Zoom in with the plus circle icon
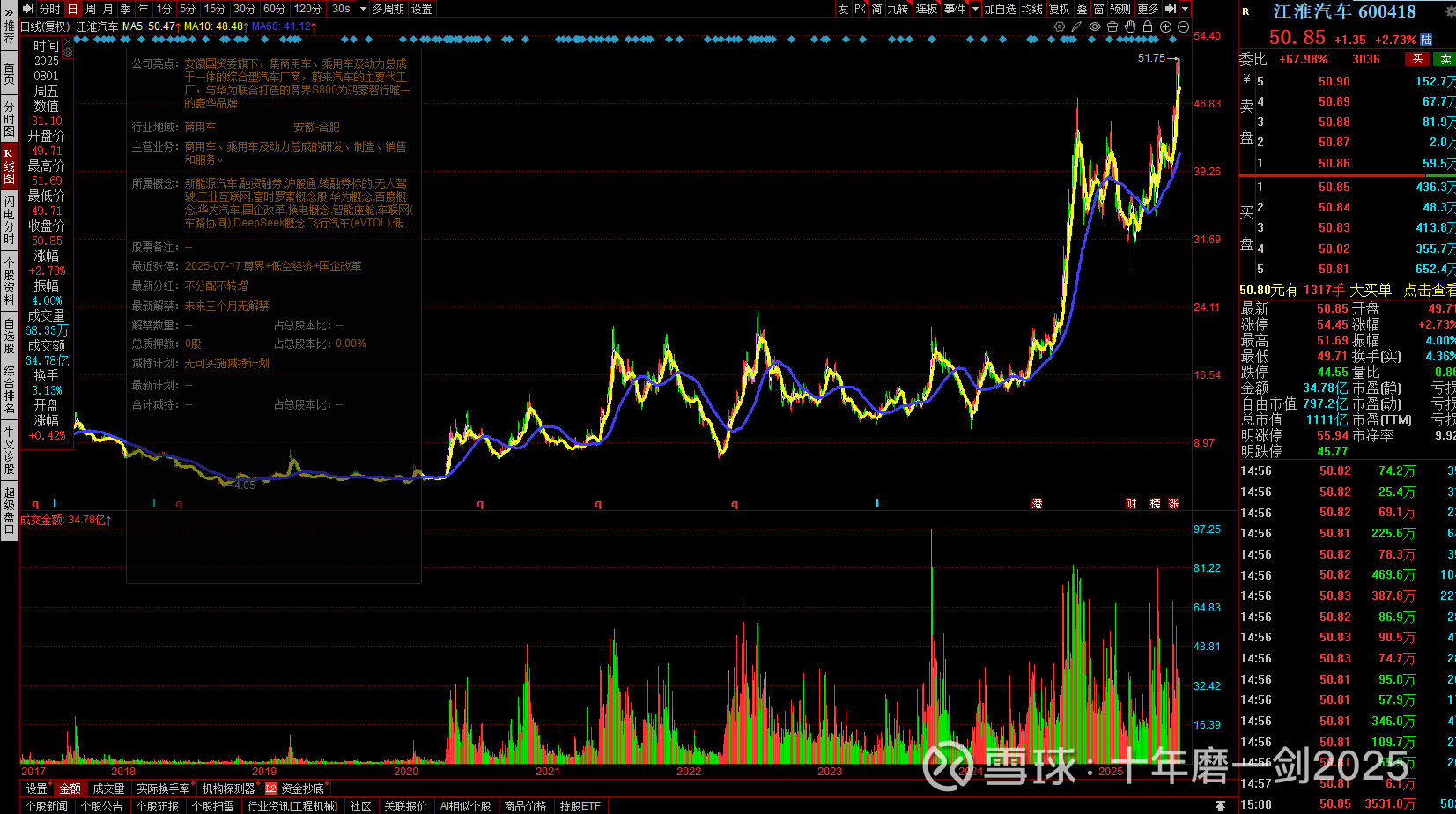1456x814 pixels. [1165, 26]
